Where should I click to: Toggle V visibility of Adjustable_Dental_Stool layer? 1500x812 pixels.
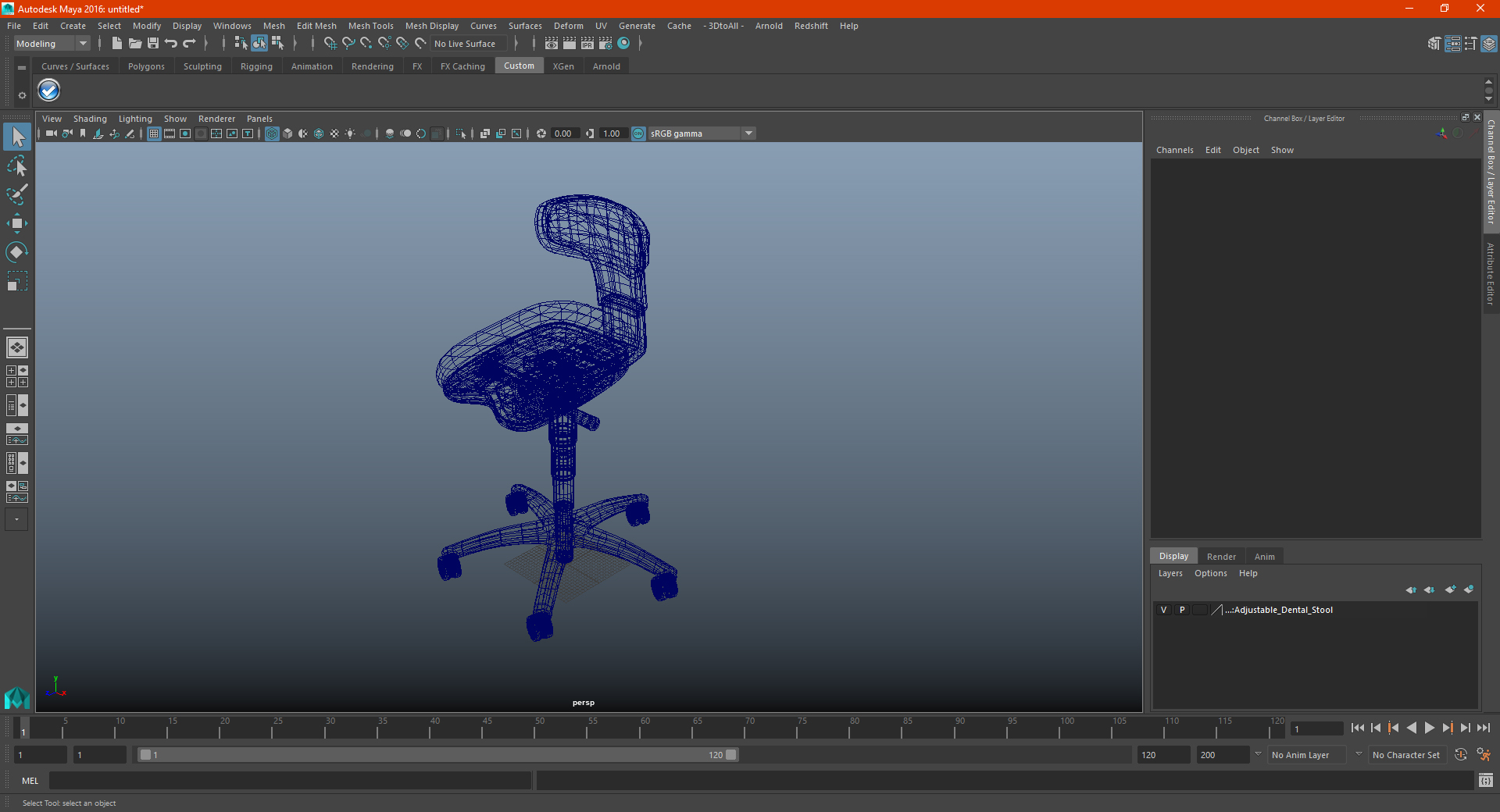[x=1163, y=610]
